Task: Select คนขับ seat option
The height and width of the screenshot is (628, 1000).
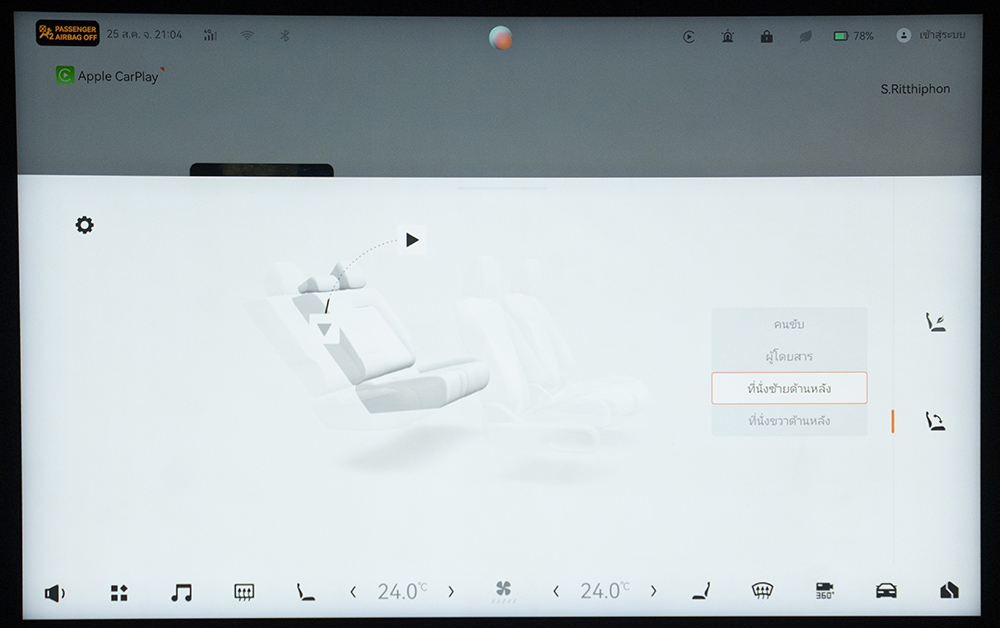Action: tap(789, 324)
